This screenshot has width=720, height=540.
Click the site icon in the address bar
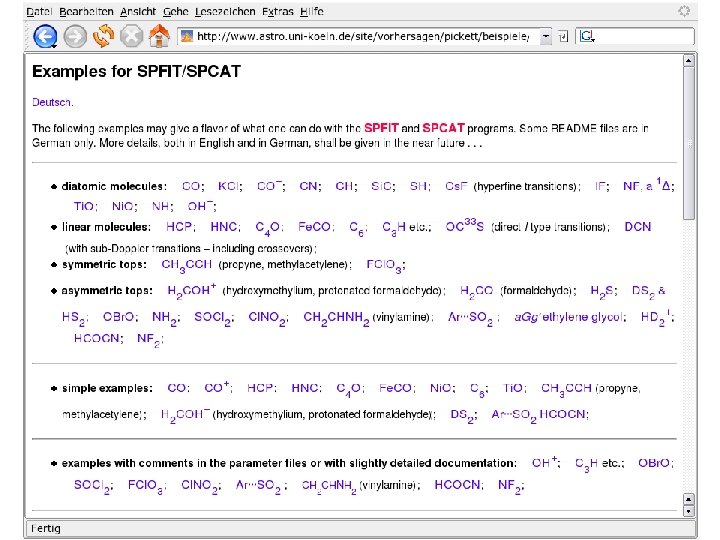coord(186,36)
